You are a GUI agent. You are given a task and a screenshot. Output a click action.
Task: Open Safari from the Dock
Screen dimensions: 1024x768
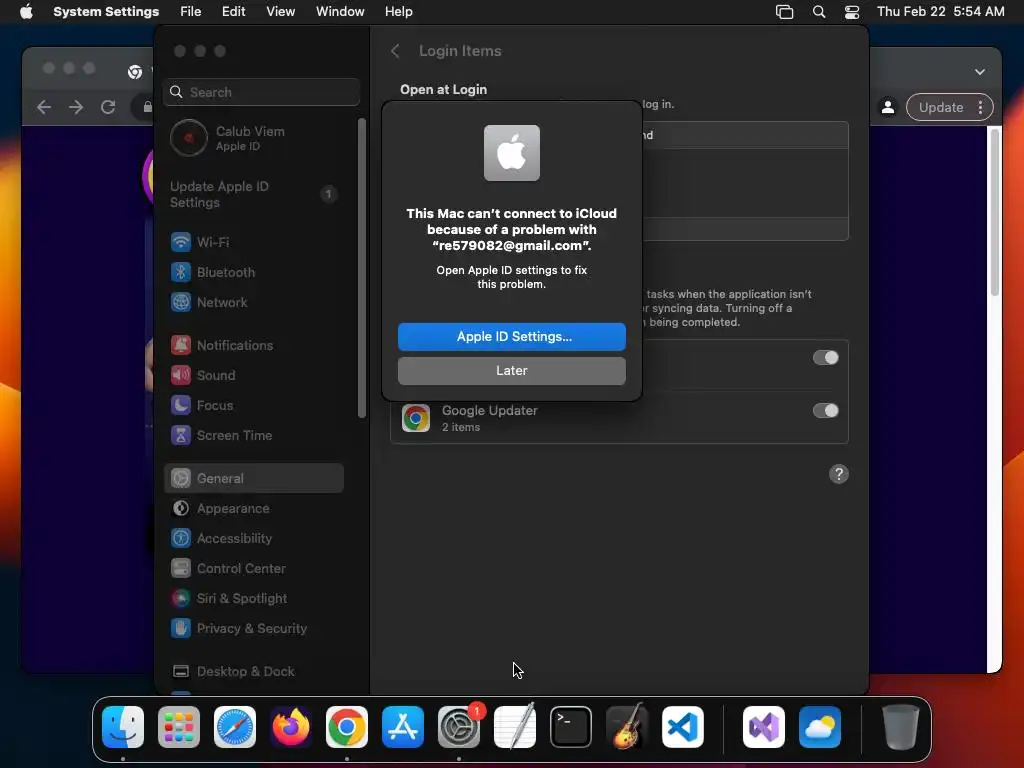(235, 727)
